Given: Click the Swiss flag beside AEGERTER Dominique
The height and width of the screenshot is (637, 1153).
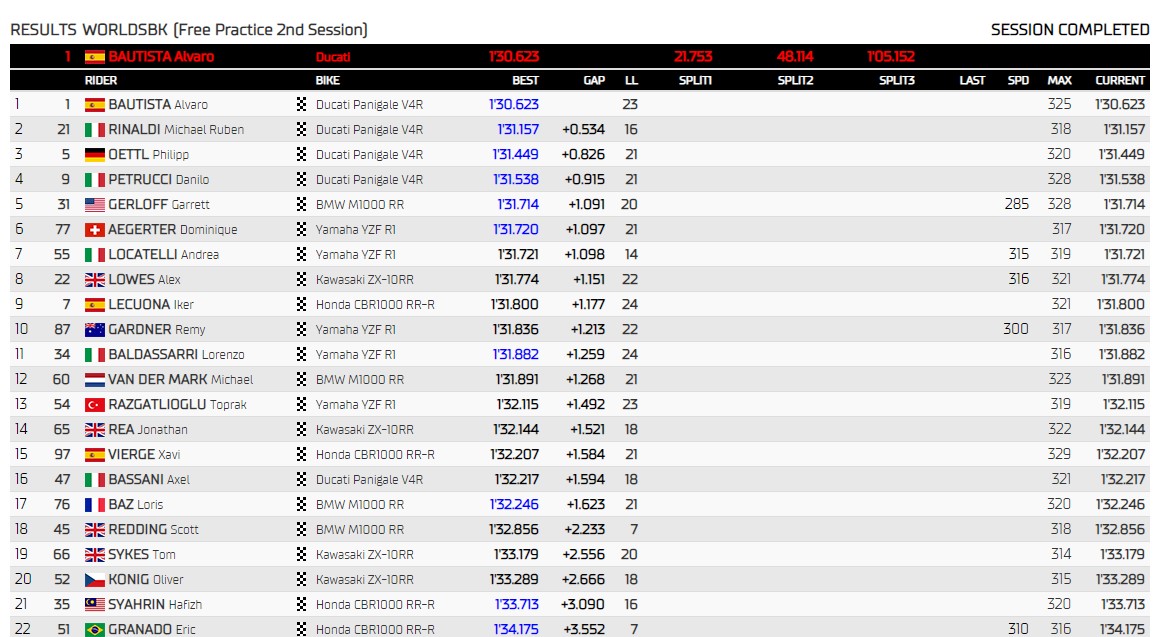Looking at the screenshot, I should [95, 229].
